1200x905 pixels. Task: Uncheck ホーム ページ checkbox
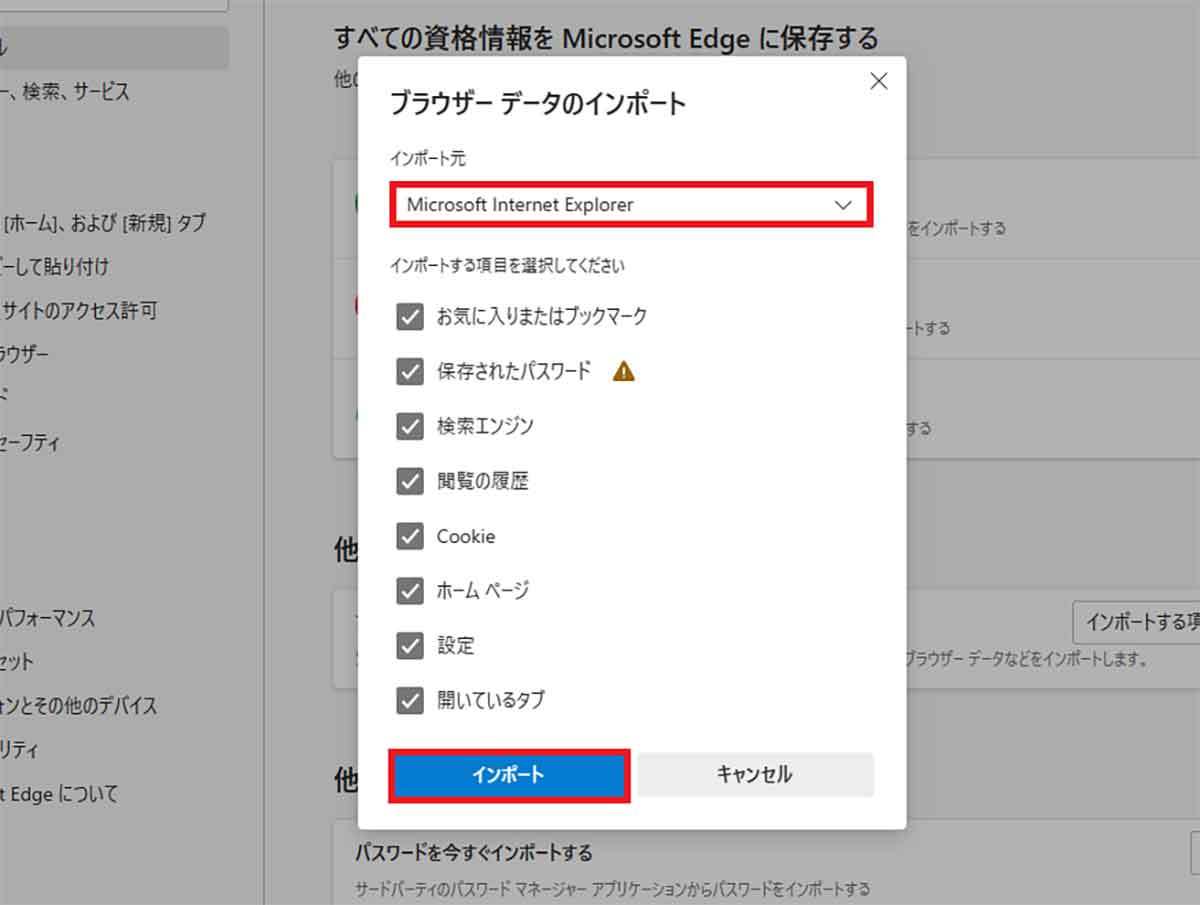(x=410, y=591)
